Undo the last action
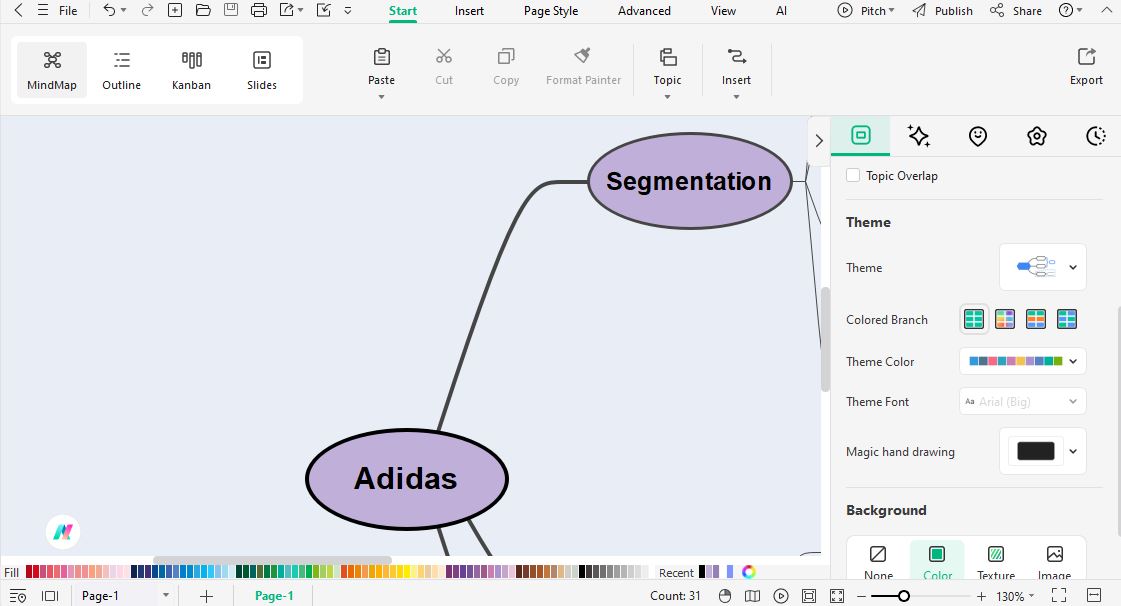Image resolution: width=1121 pixels, height=606 pixels. 109,10
